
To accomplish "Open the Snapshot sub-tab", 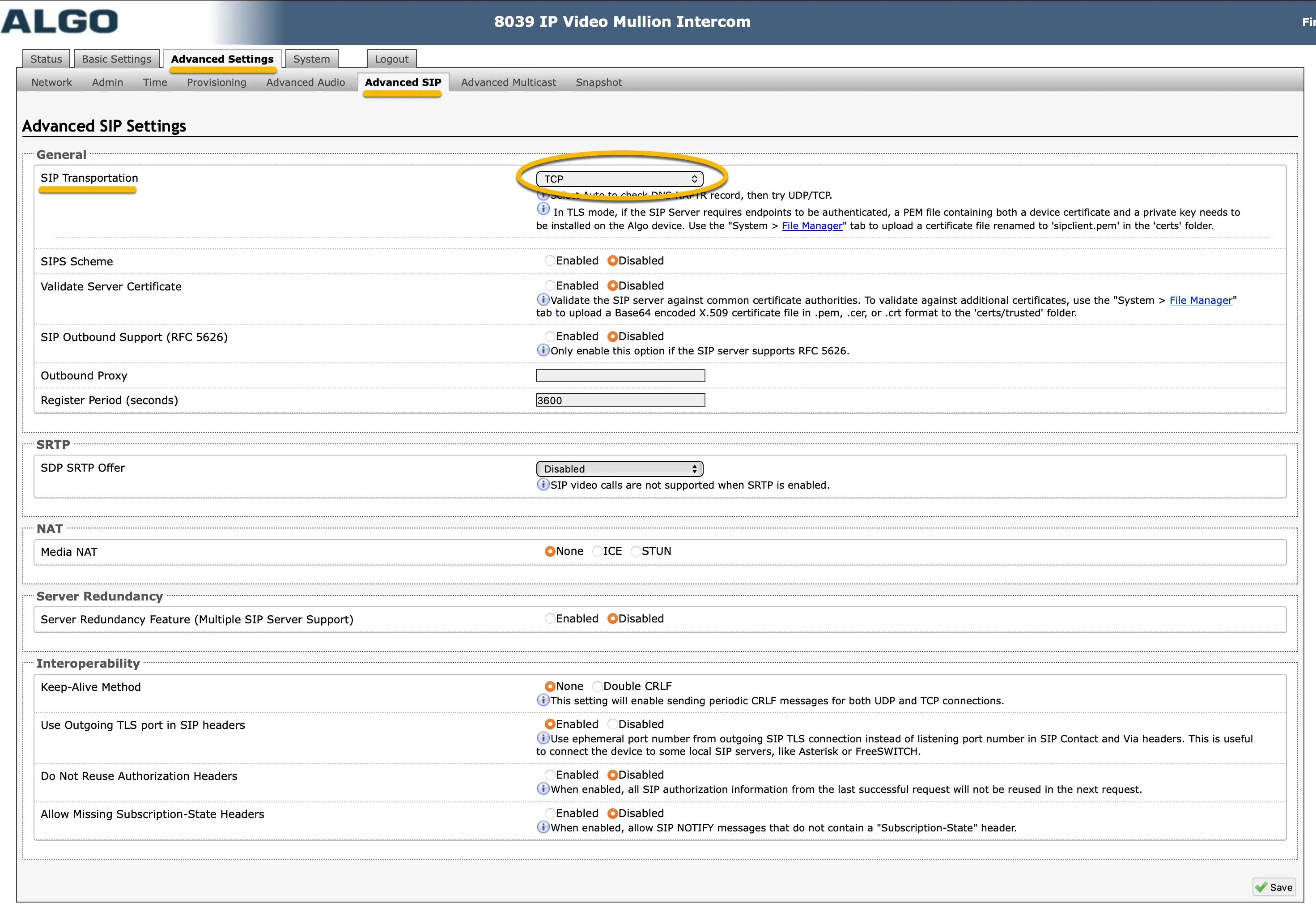I will (x=599, y=82).
